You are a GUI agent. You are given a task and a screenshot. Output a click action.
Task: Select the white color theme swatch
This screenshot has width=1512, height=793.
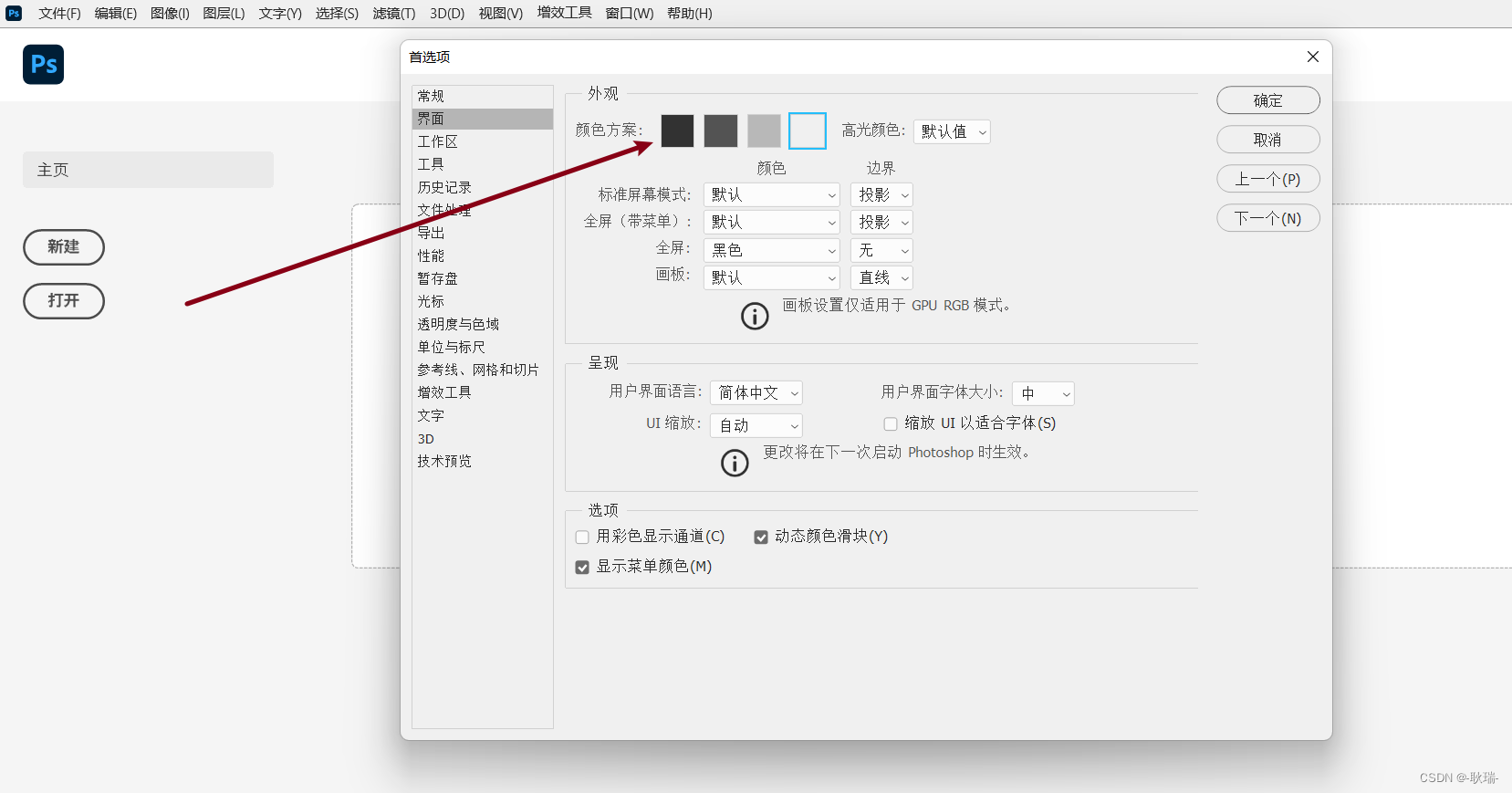808,130
